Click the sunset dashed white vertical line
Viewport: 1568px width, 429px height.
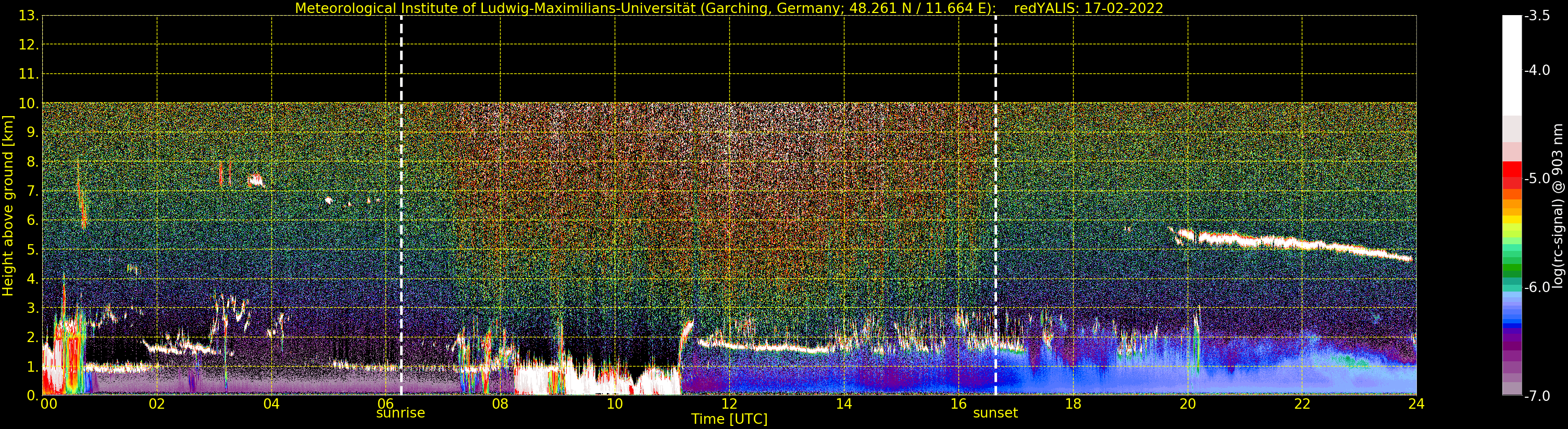[996, 206]
